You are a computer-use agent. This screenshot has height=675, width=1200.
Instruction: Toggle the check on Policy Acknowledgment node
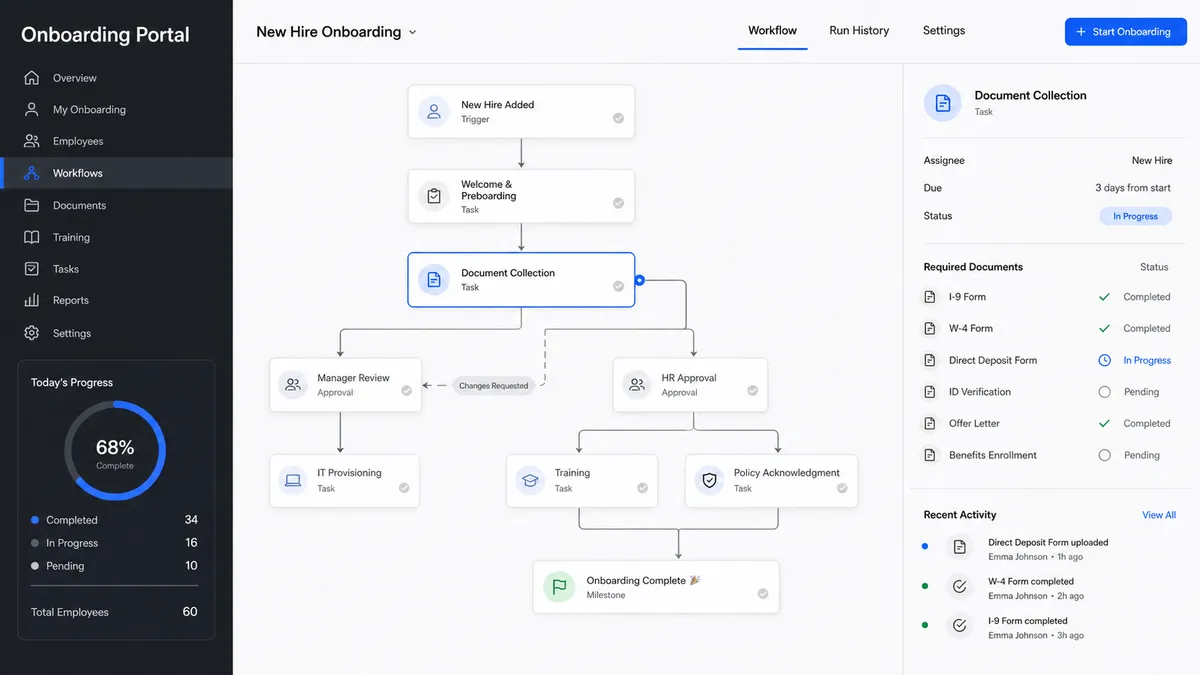click(x=842, y=488)
